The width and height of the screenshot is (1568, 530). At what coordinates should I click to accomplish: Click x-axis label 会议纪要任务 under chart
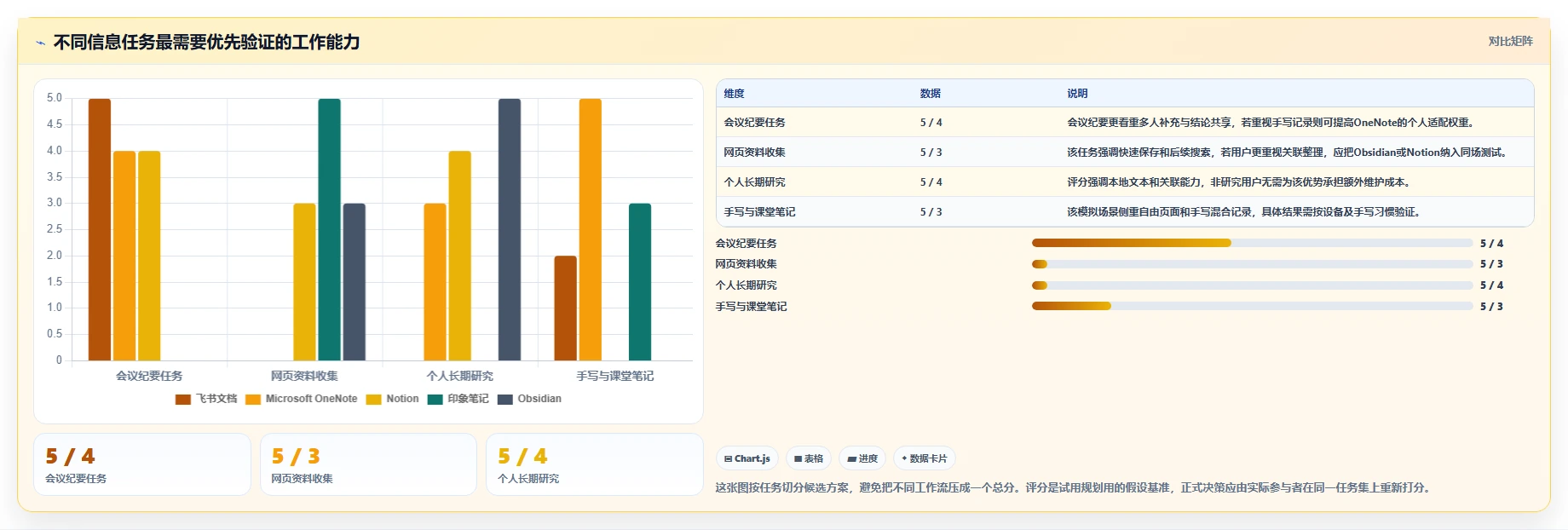[149, 376]
